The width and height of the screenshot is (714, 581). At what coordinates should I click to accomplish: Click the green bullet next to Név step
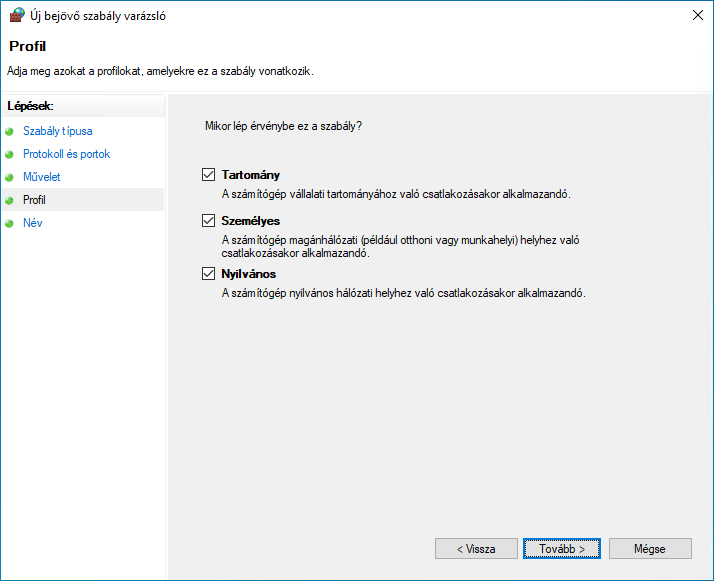(10, 223)
